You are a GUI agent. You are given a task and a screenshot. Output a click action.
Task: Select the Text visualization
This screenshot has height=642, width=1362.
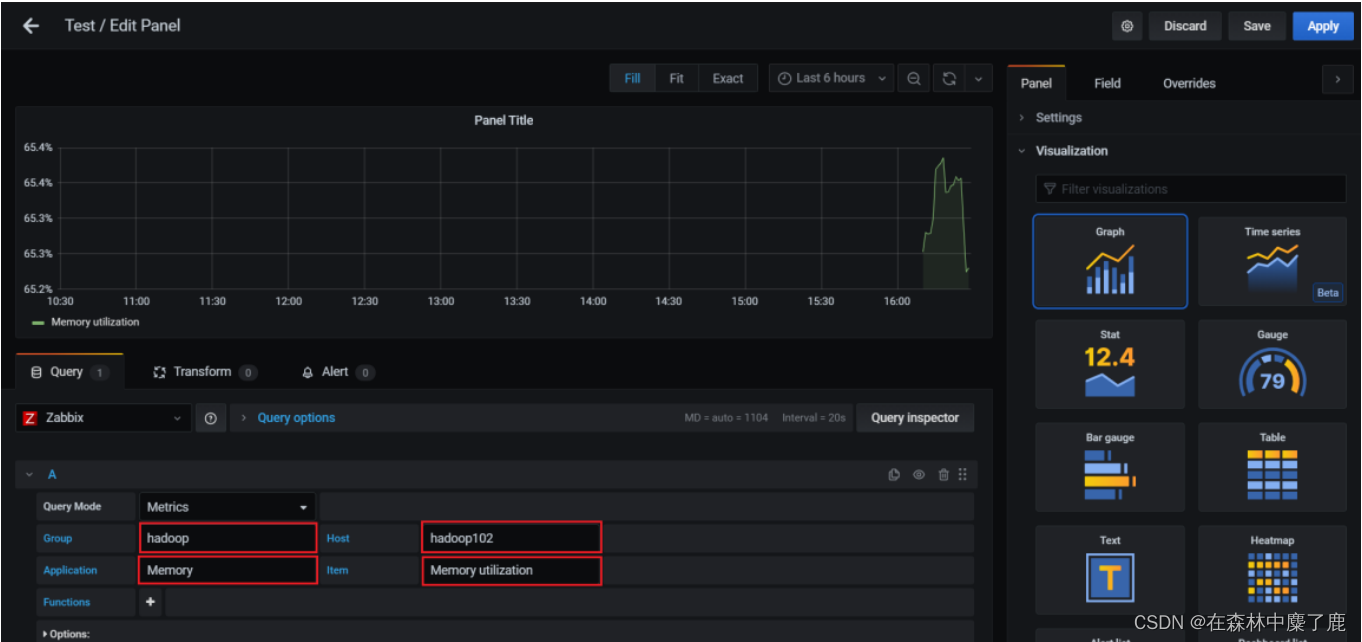[1110, 570]
